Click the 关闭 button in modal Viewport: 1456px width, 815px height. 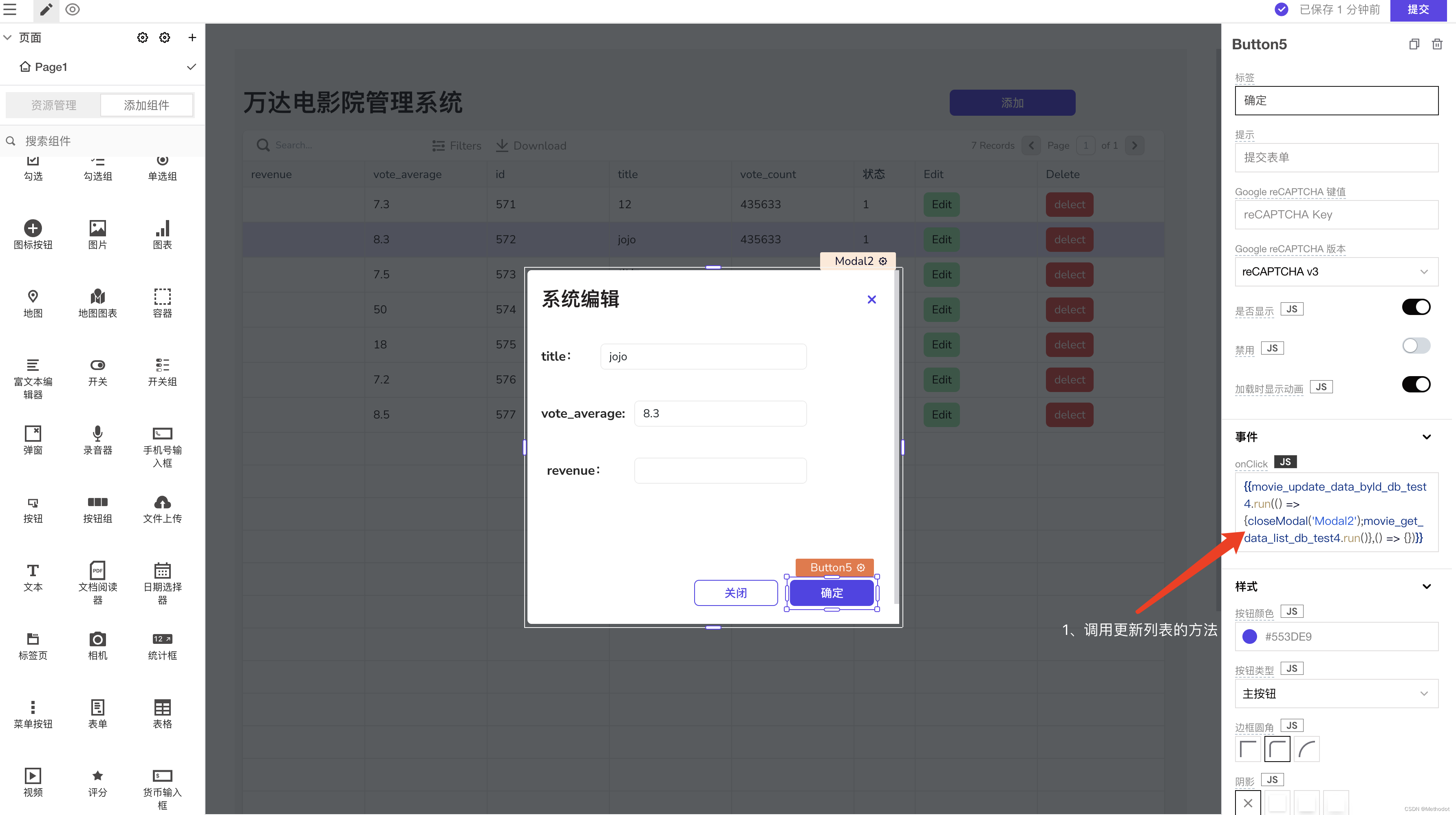coord(735,593)
